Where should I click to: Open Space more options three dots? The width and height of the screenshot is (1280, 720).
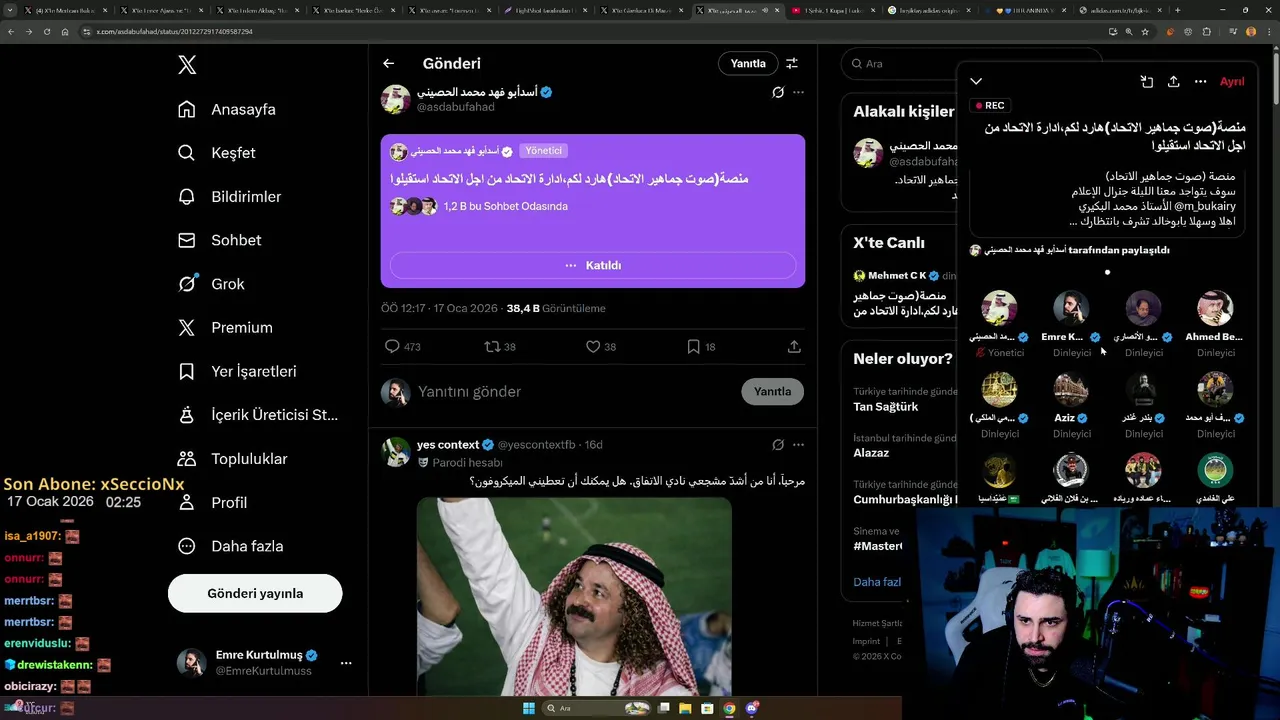point(1200,82)
